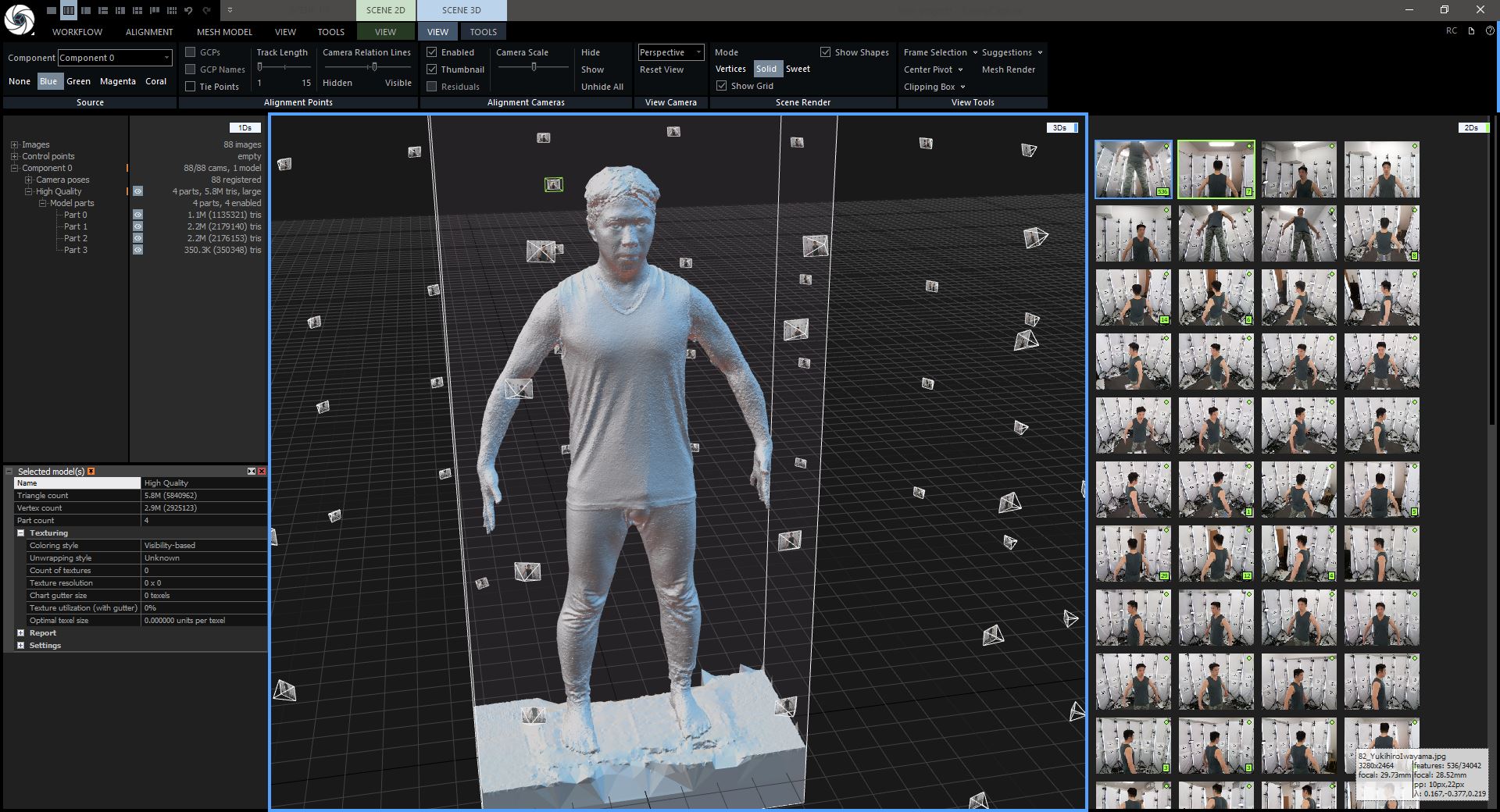Open the Center Pivot dropdown
Viewport: 1500px width, 812px height.
934,69
